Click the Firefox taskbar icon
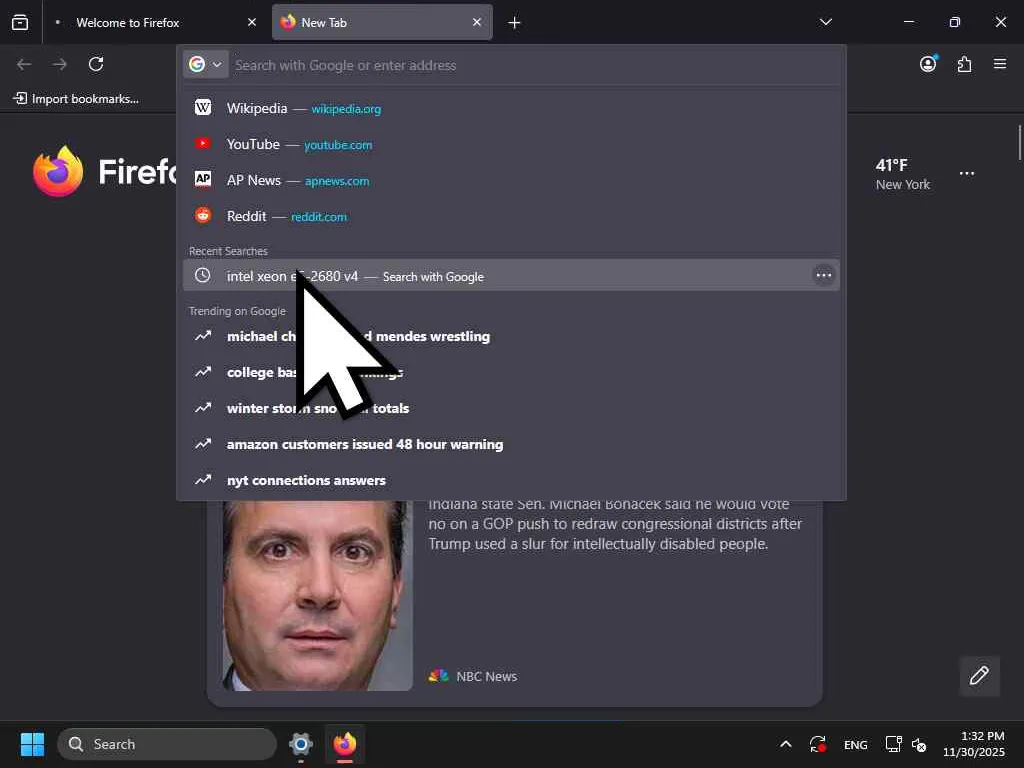The height and width of the screenshot is (768, 1024). (x=345, y=744)
